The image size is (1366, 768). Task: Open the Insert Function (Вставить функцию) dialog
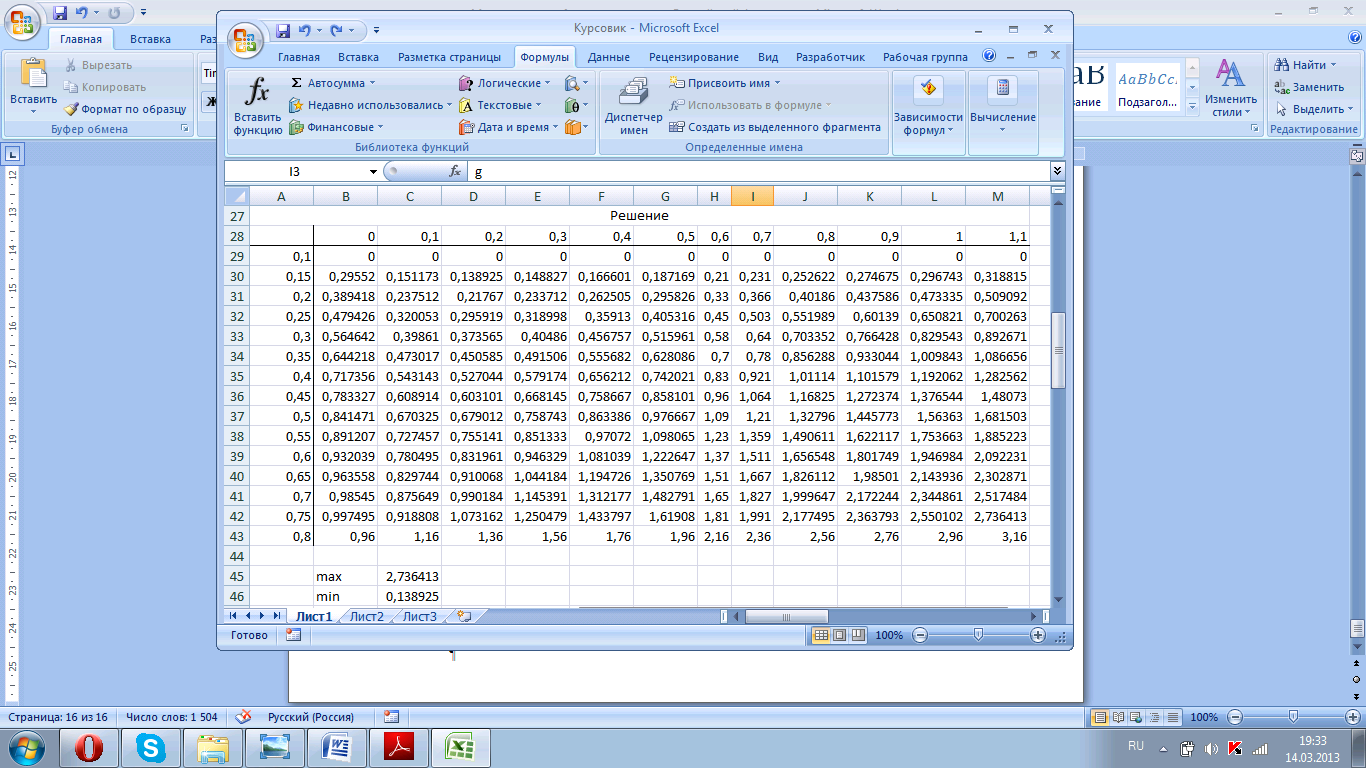click(258, 107)
